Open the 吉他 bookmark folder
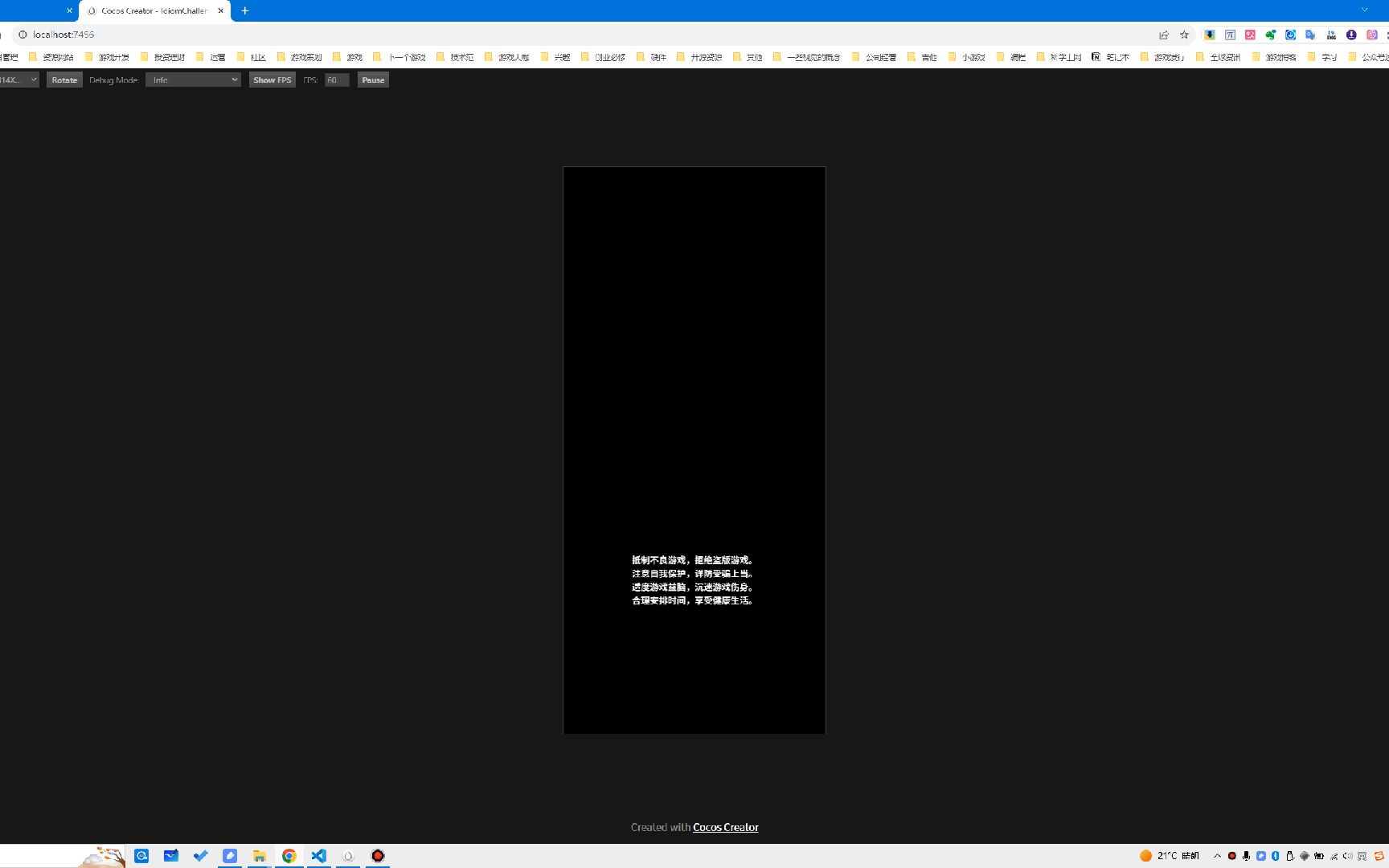The image size is (1389, 868). (922, 57)
